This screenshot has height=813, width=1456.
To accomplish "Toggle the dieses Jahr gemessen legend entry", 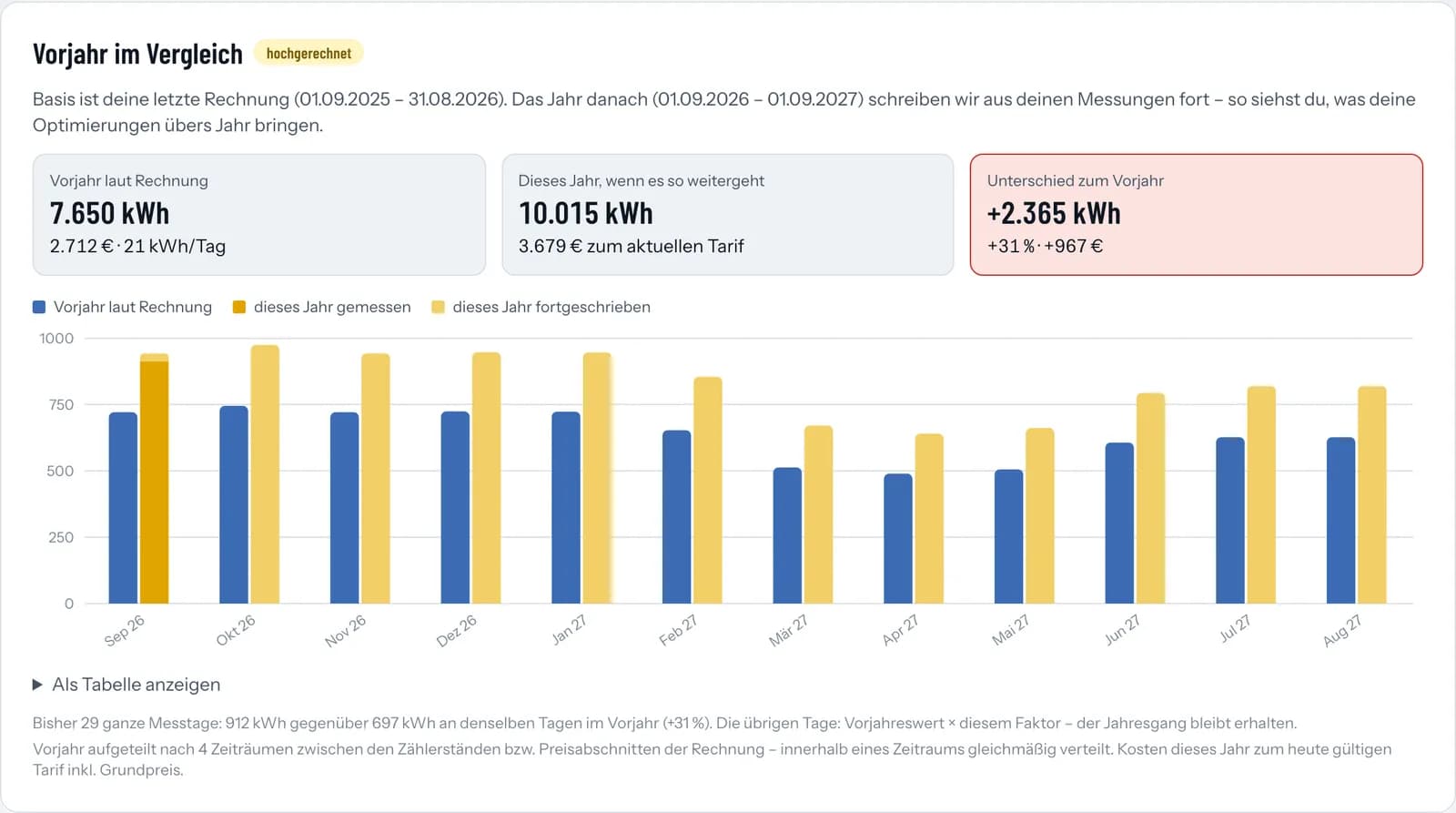I will pyautogui.click(x=322, y=307).
